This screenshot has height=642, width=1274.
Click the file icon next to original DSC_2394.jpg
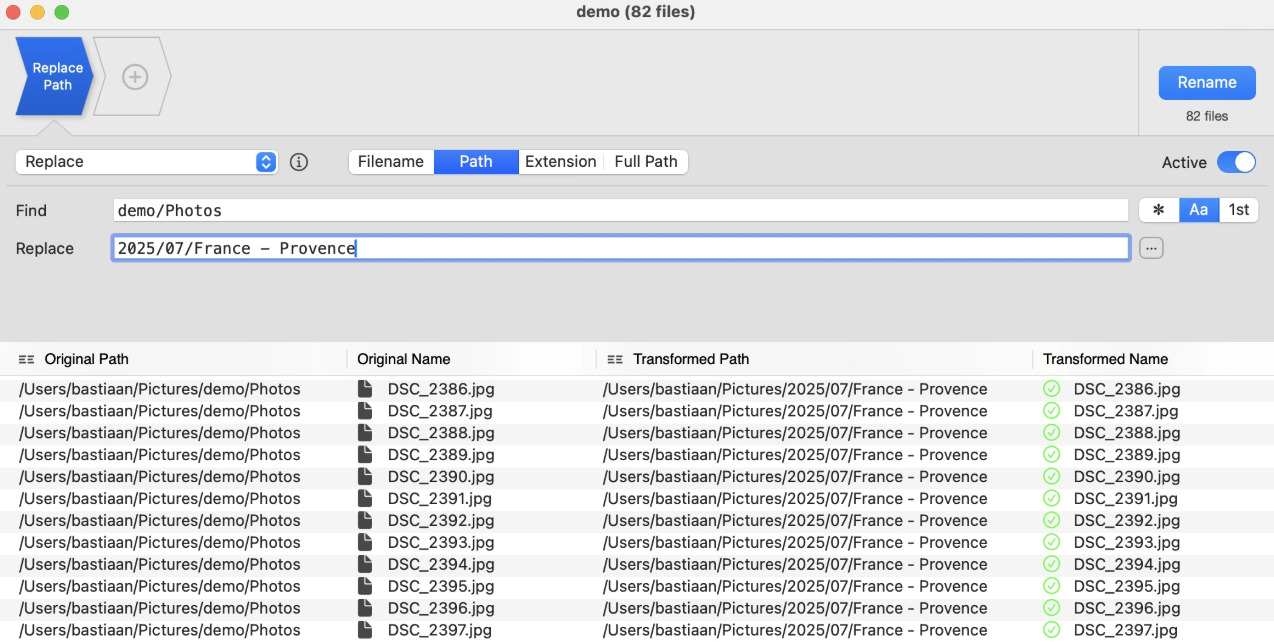365,565
